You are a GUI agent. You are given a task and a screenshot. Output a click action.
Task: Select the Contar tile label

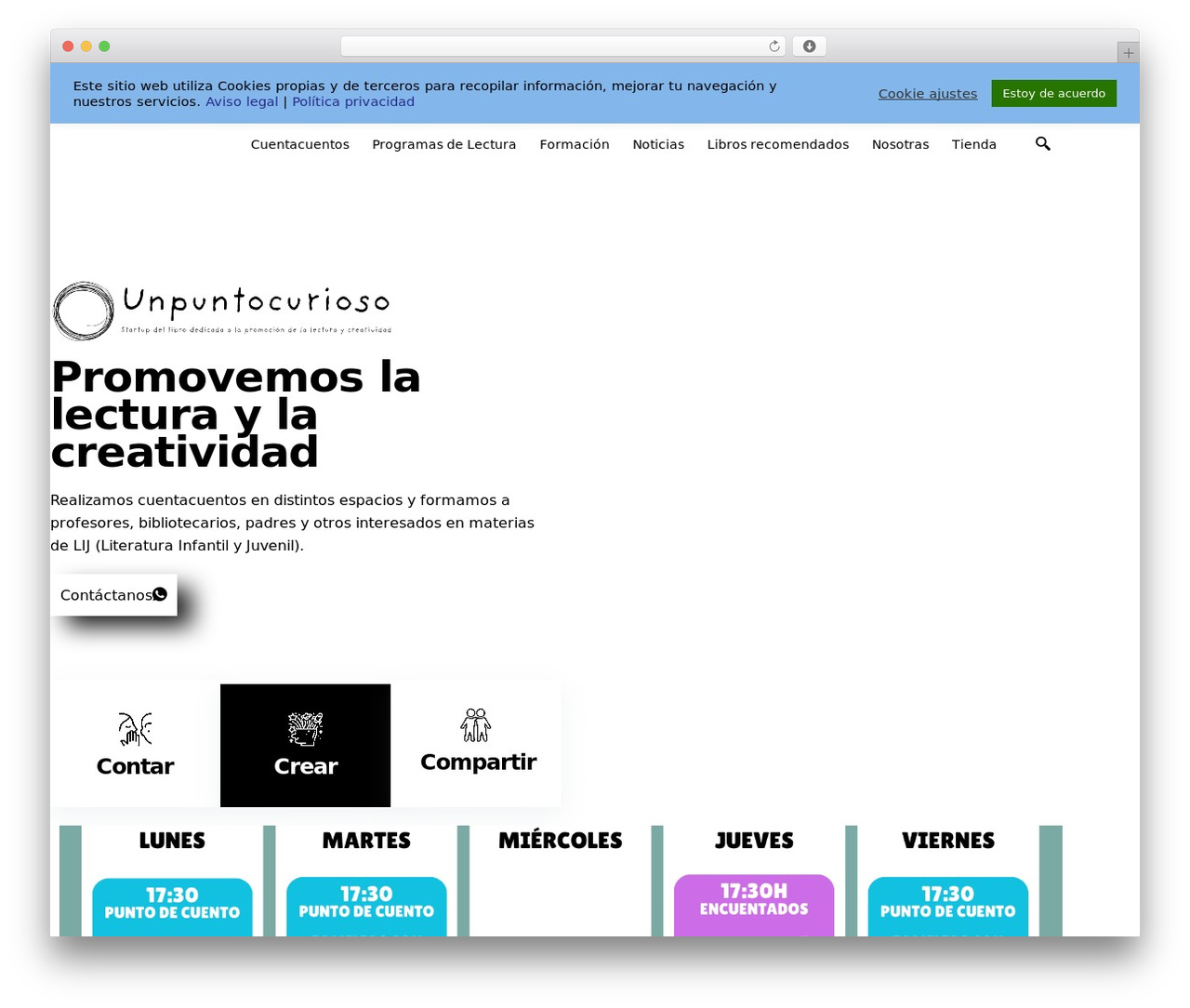click(x=135, y=766)
